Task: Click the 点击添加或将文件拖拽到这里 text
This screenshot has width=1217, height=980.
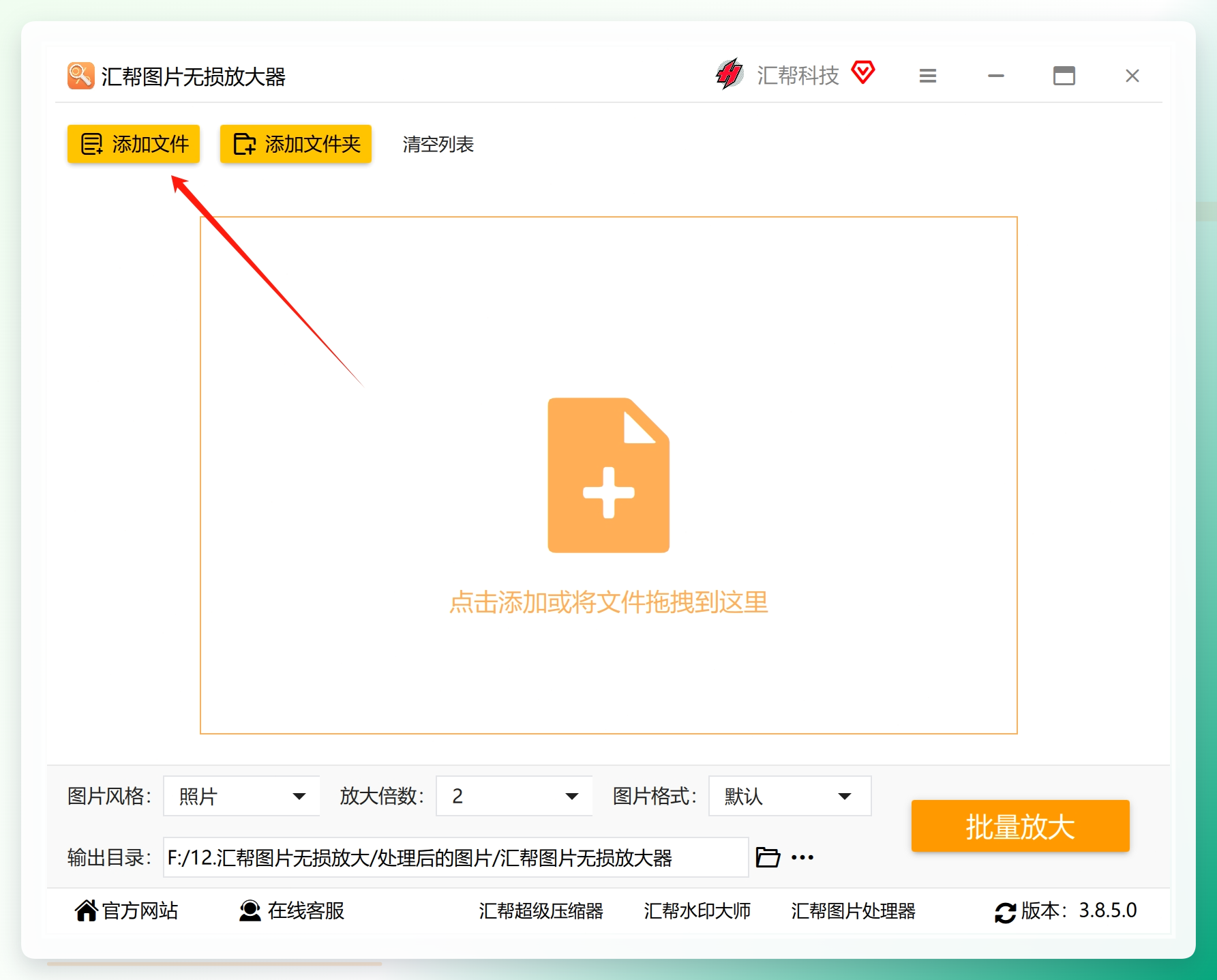Action: pyautogui.click(x=609, y=602)
